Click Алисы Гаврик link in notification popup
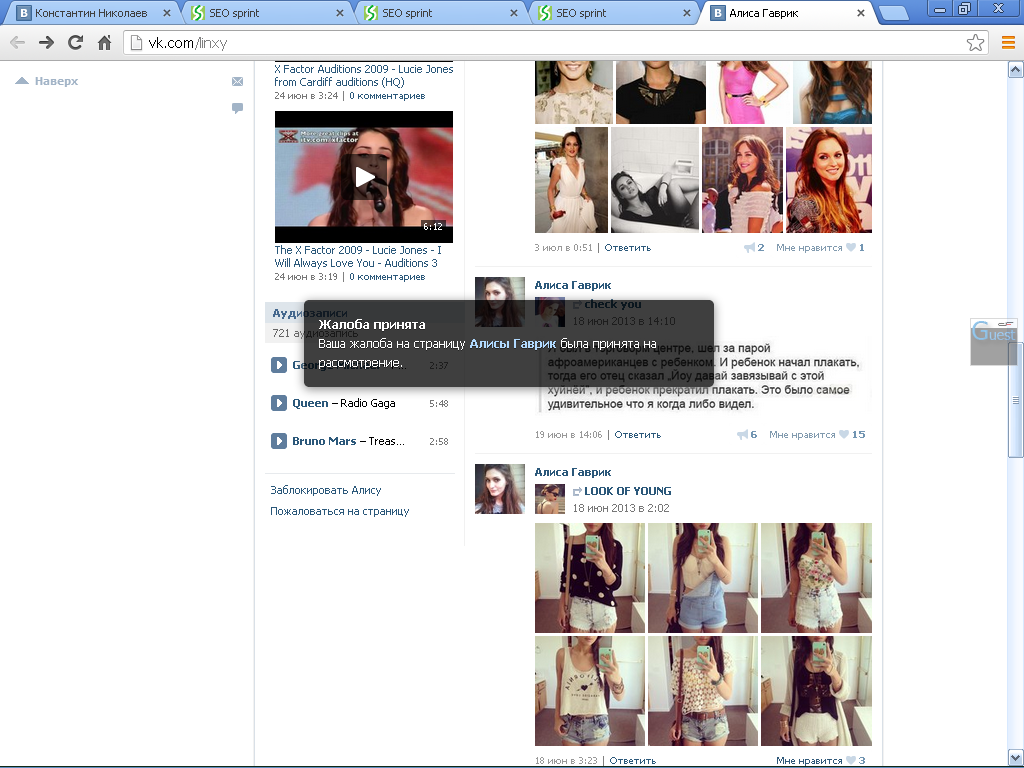 [x=513, y=344]
